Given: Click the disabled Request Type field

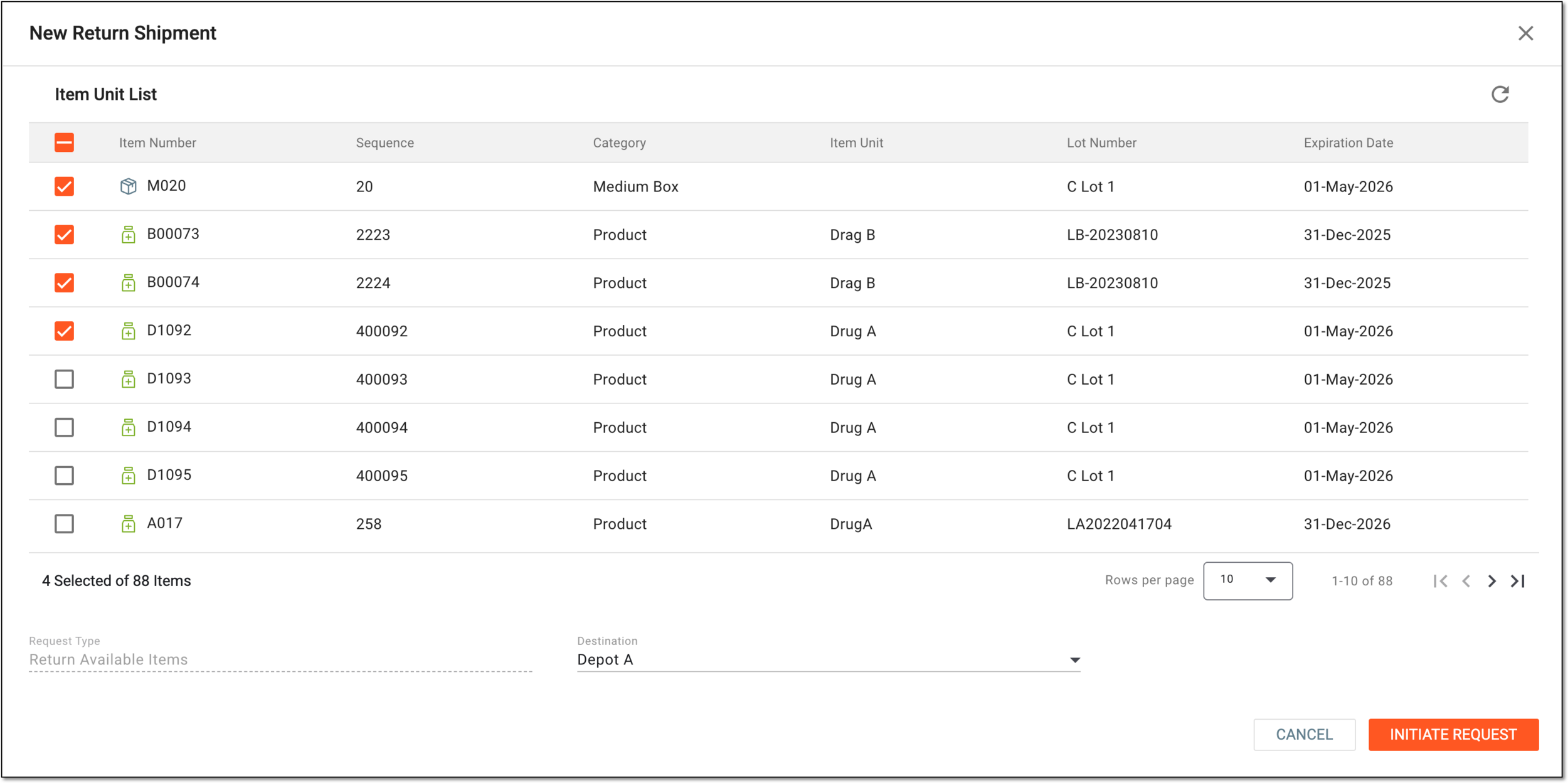Looking at the screenshot, I should [280, 659].
